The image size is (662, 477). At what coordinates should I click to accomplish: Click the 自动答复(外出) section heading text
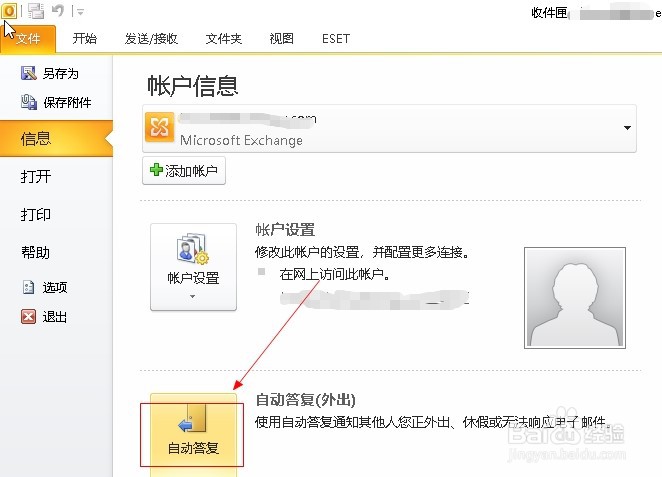[x=306, y=400]
